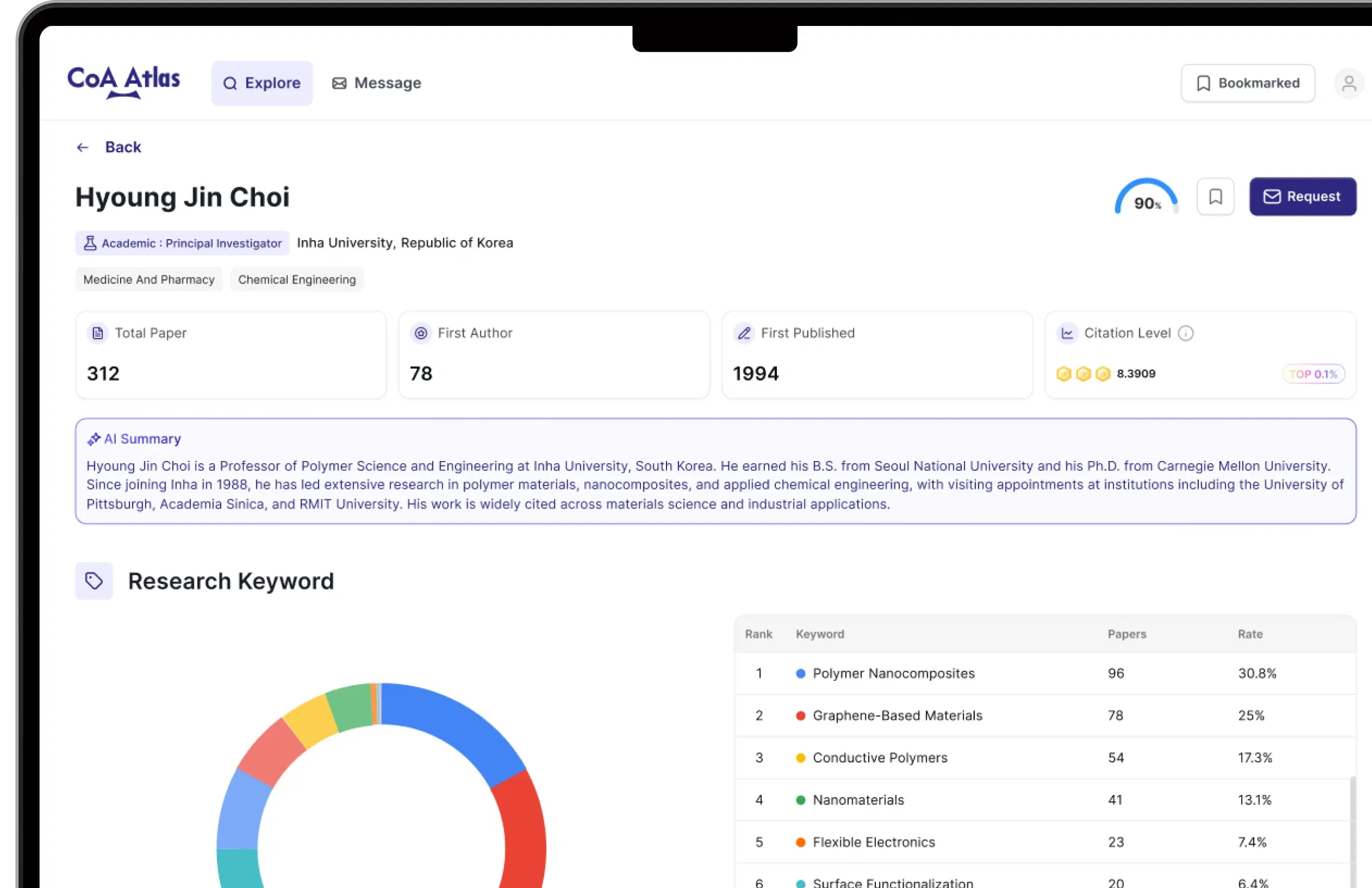Open the Explore tab

(262, 83)
